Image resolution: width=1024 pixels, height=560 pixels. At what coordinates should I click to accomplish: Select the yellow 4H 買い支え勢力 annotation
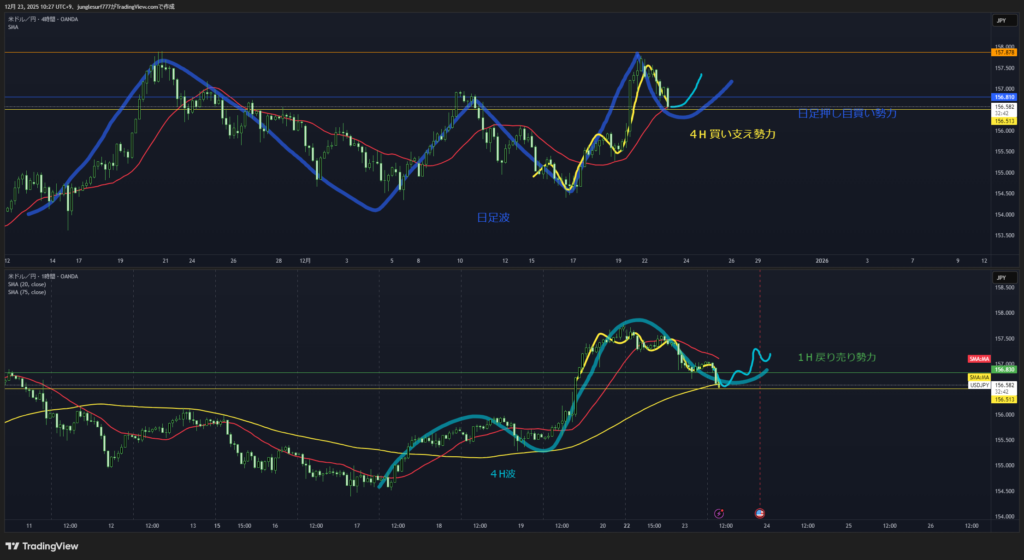click(735, 133)
